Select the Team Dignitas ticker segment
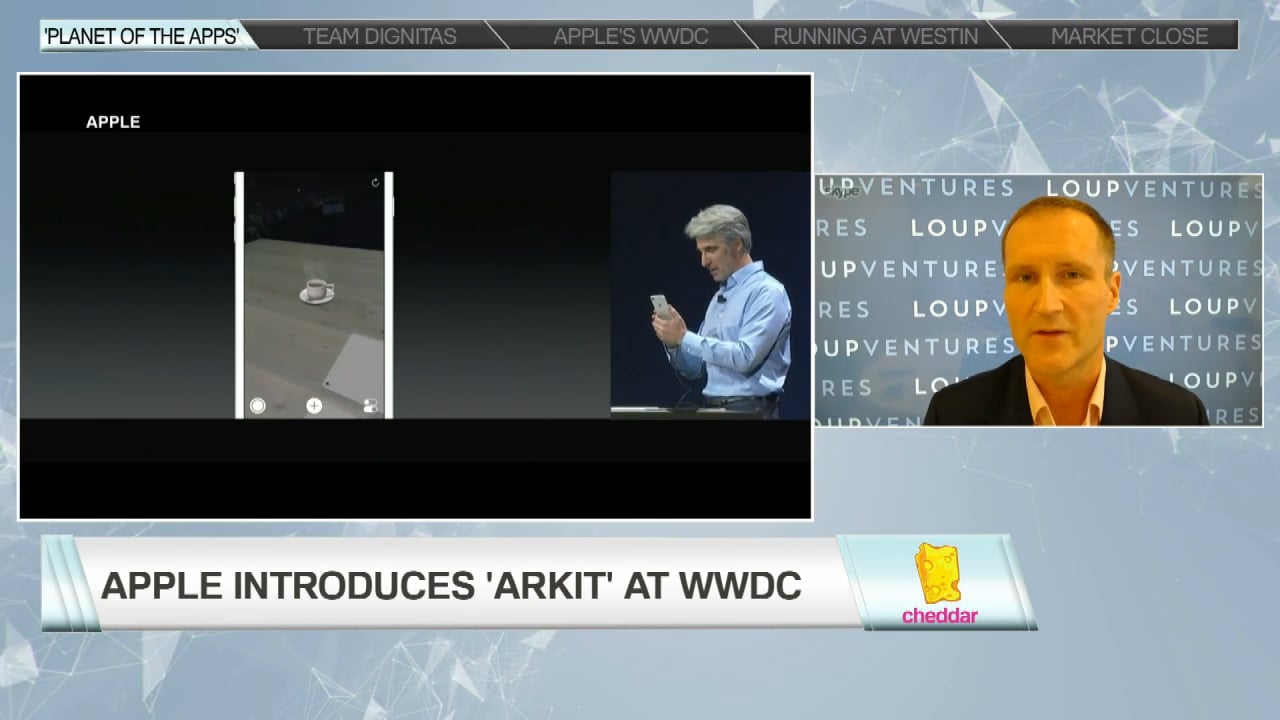1280x720 pixels. click(x=379, y=36)
